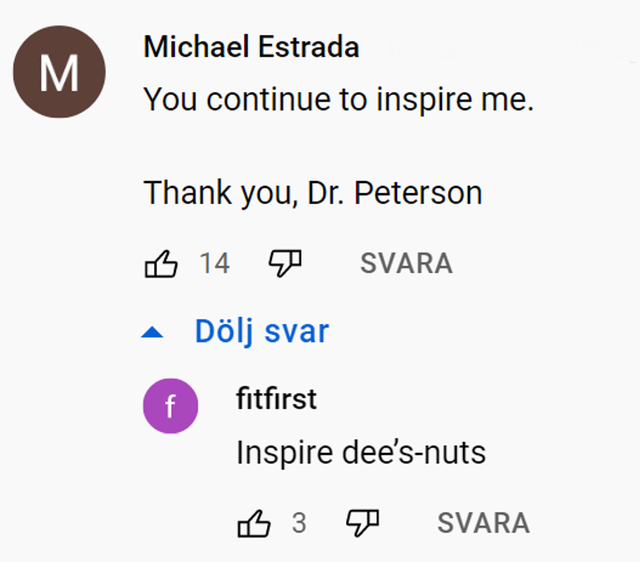
Task: Collapse replies via Dölj svar
Action: pyautogui.click(x=235, y=331)
